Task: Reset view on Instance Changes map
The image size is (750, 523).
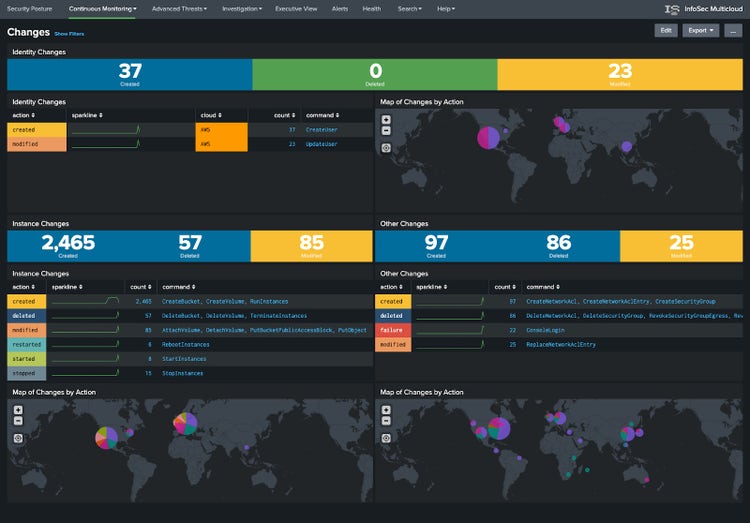Action: click(x=18, y=437)
